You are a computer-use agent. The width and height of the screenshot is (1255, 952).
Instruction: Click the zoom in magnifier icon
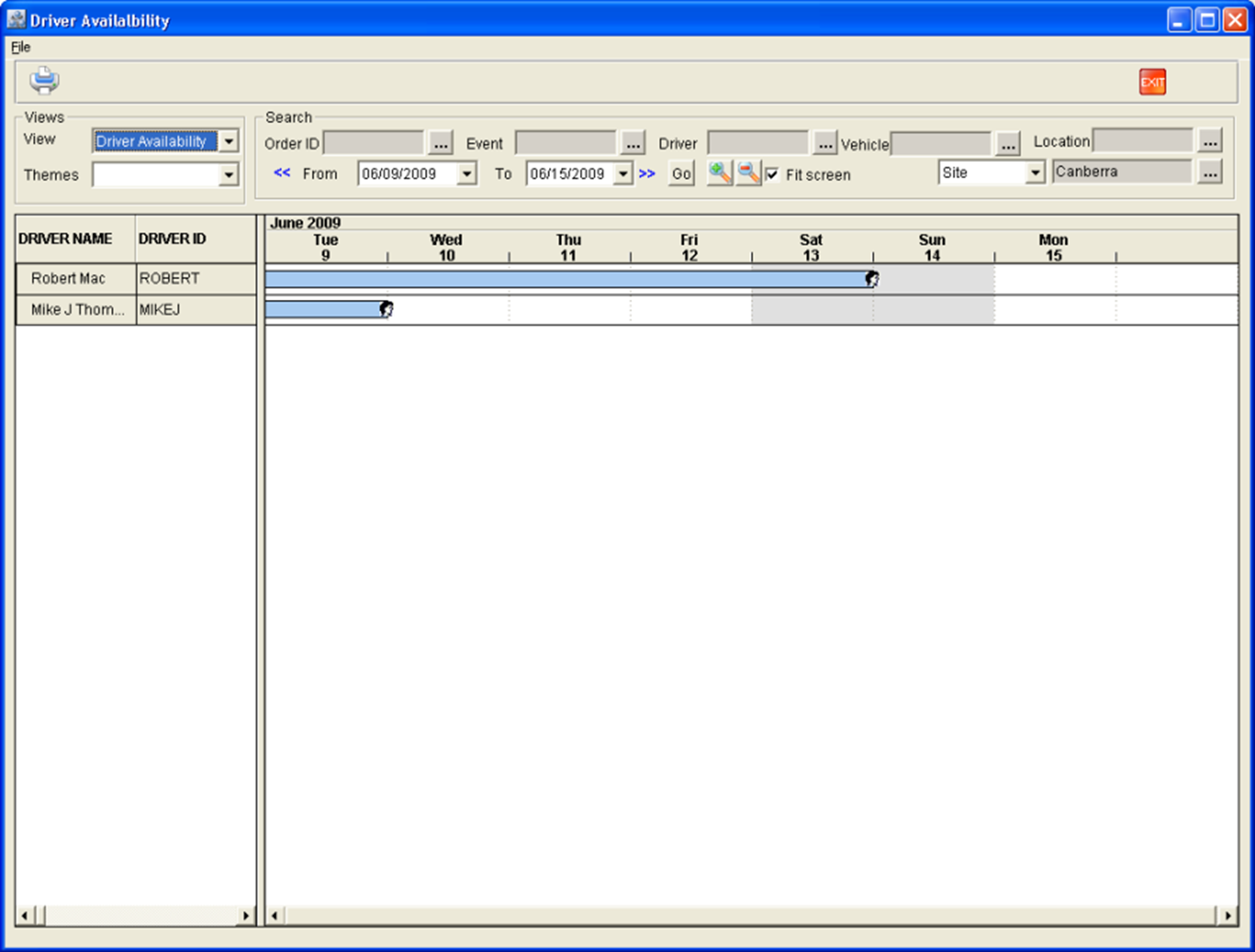(x=720, y=173)
